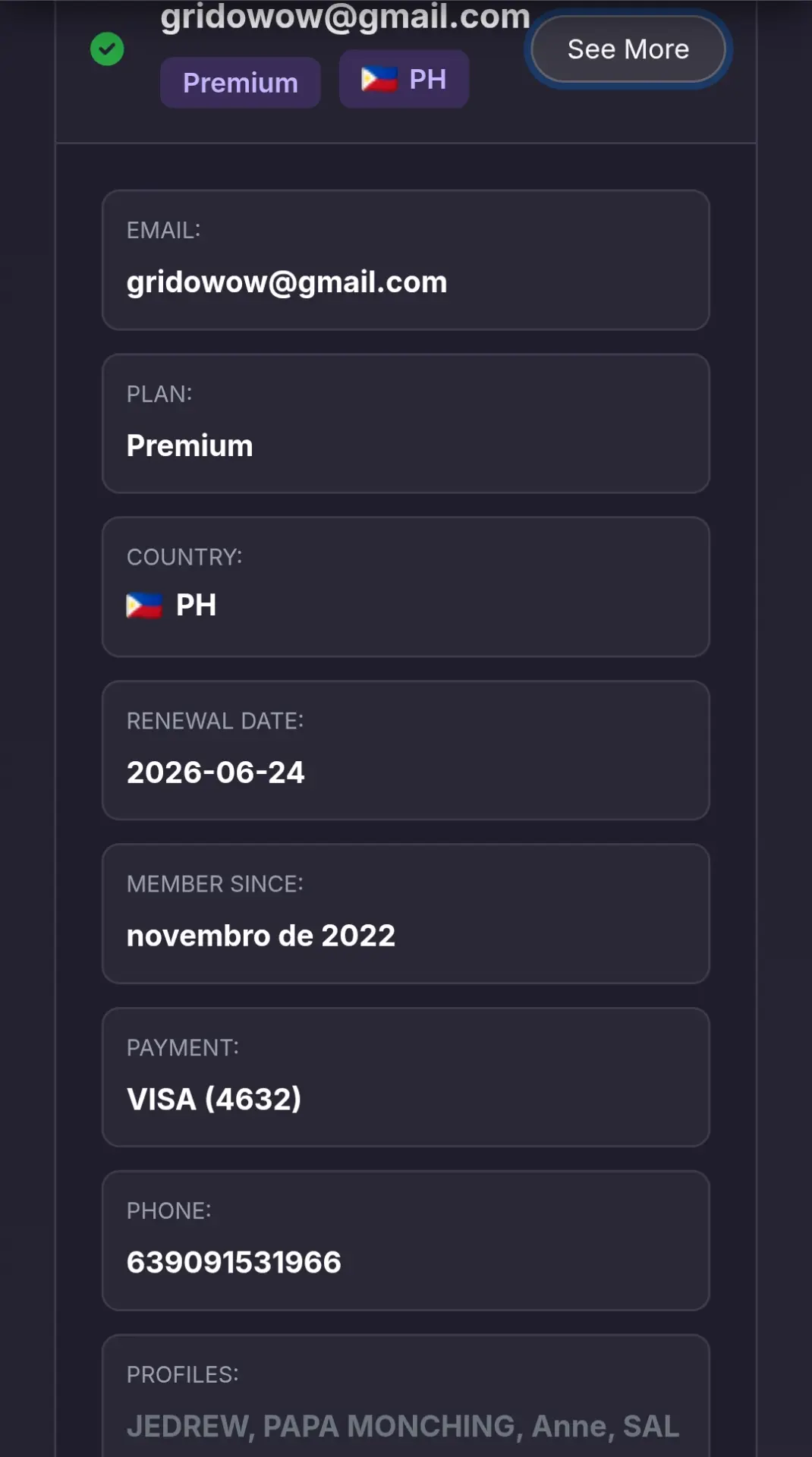Click the Country card labeled PH
812x1457 pixels.
click(x=406, y=587)
